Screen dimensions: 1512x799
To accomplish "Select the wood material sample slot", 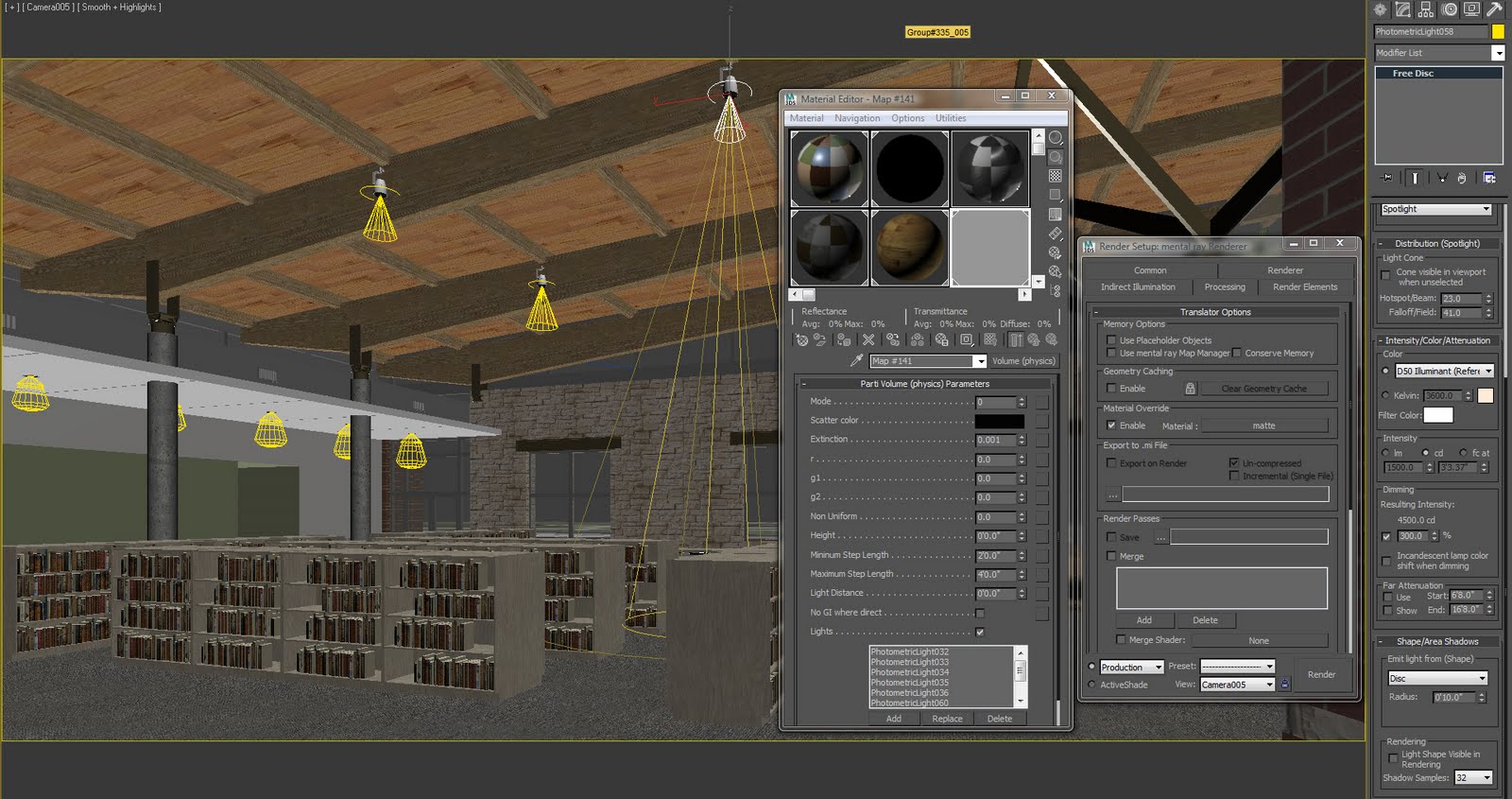I will tap(909, 247).
